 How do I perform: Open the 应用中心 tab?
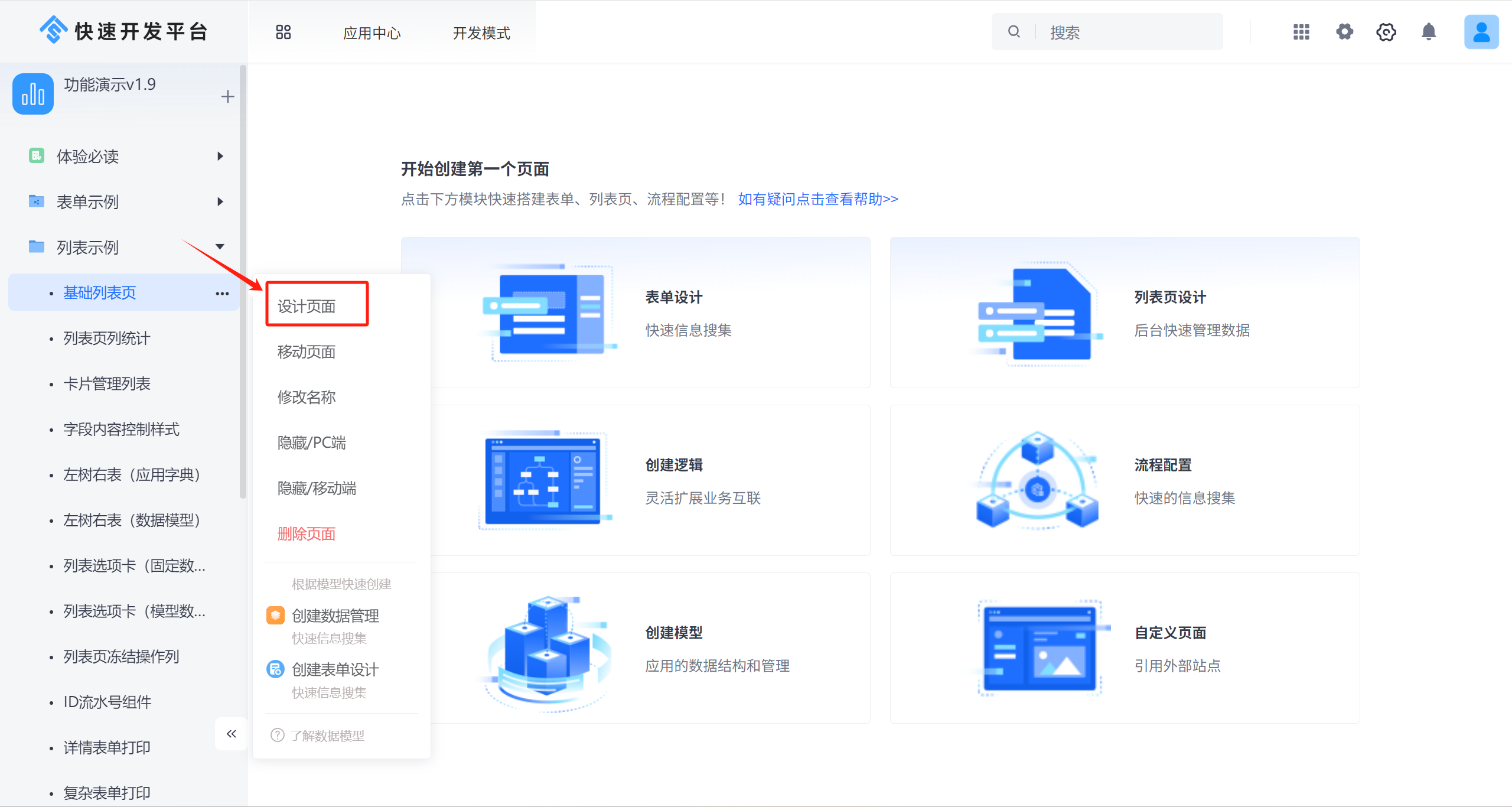tap(372, 33)
